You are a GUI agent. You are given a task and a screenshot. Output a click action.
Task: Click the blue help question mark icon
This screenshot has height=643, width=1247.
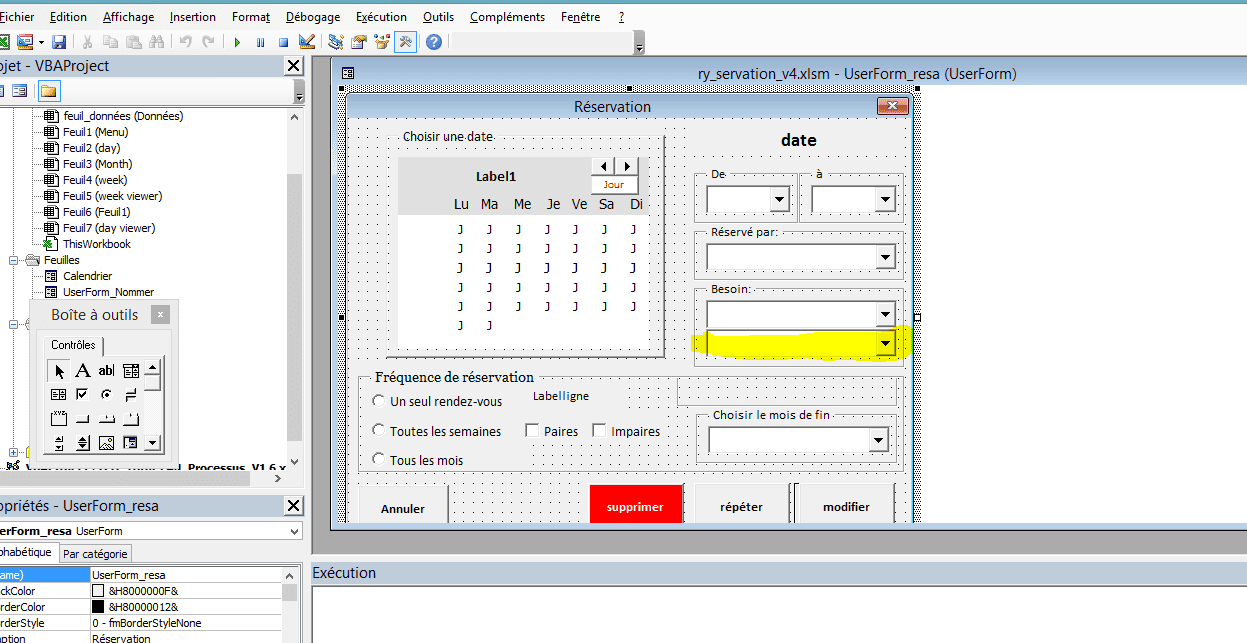pos(433,42)
